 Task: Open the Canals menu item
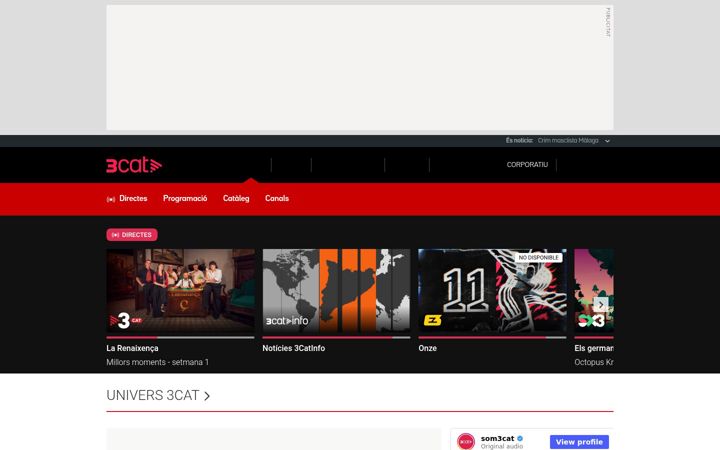click(277, 198)
